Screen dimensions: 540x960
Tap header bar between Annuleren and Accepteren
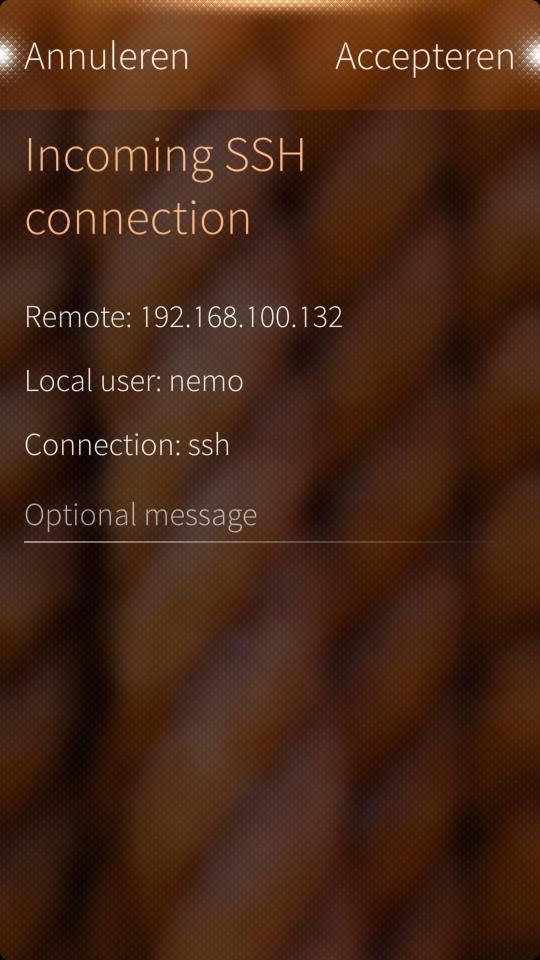point(262,56)
